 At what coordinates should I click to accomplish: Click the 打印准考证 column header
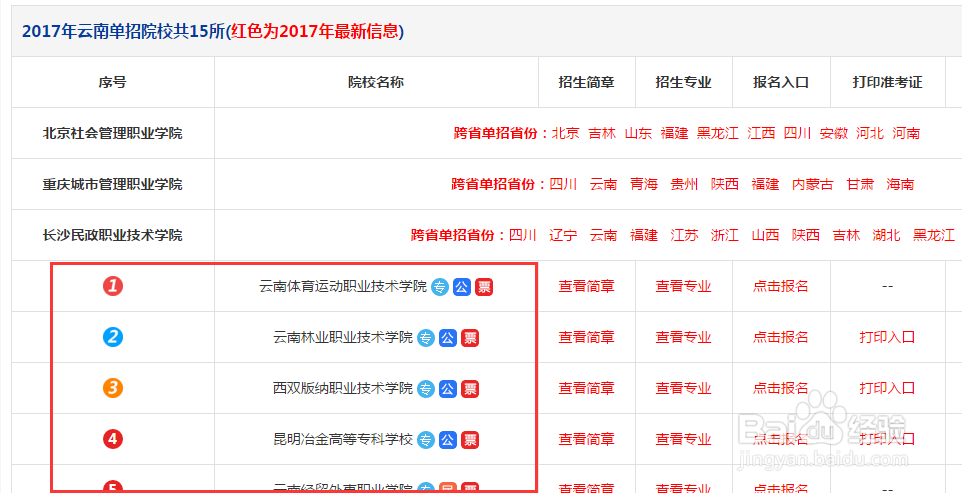click(x=887, y=82)
